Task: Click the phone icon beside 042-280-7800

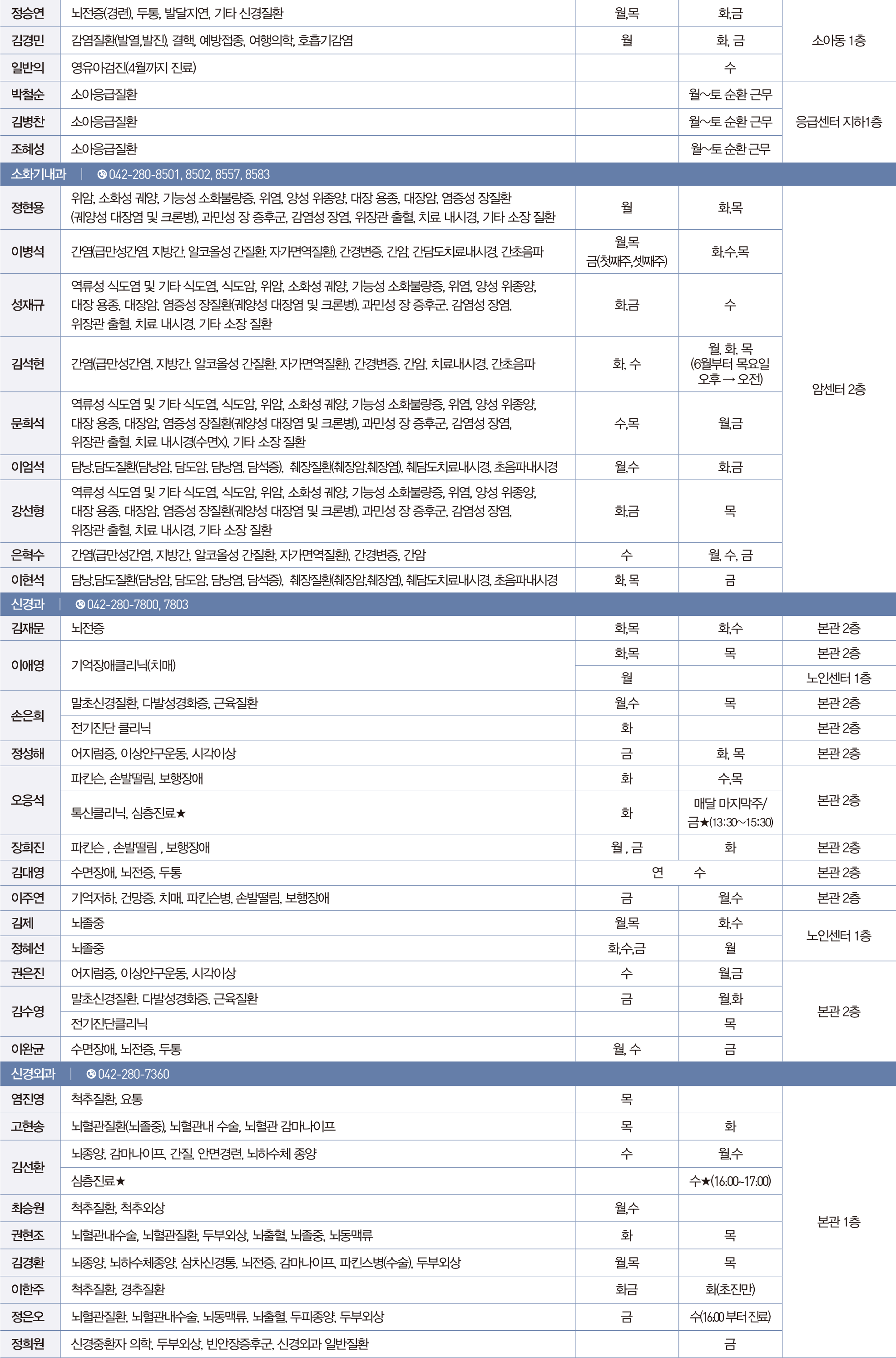Action: tap(80, 605)
